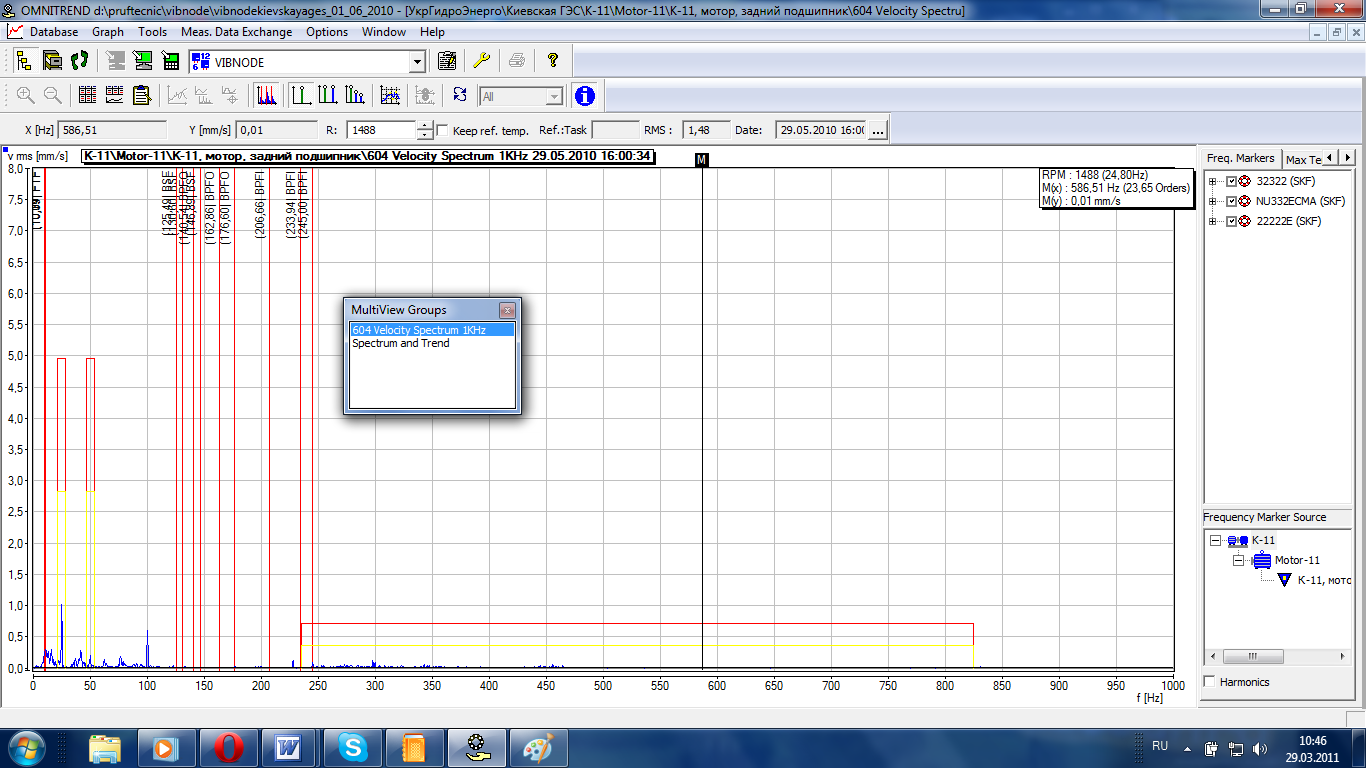The height and width of the screenshot is (768, 1366).
Task: Click the green footprints route icon
Action: 79,61
